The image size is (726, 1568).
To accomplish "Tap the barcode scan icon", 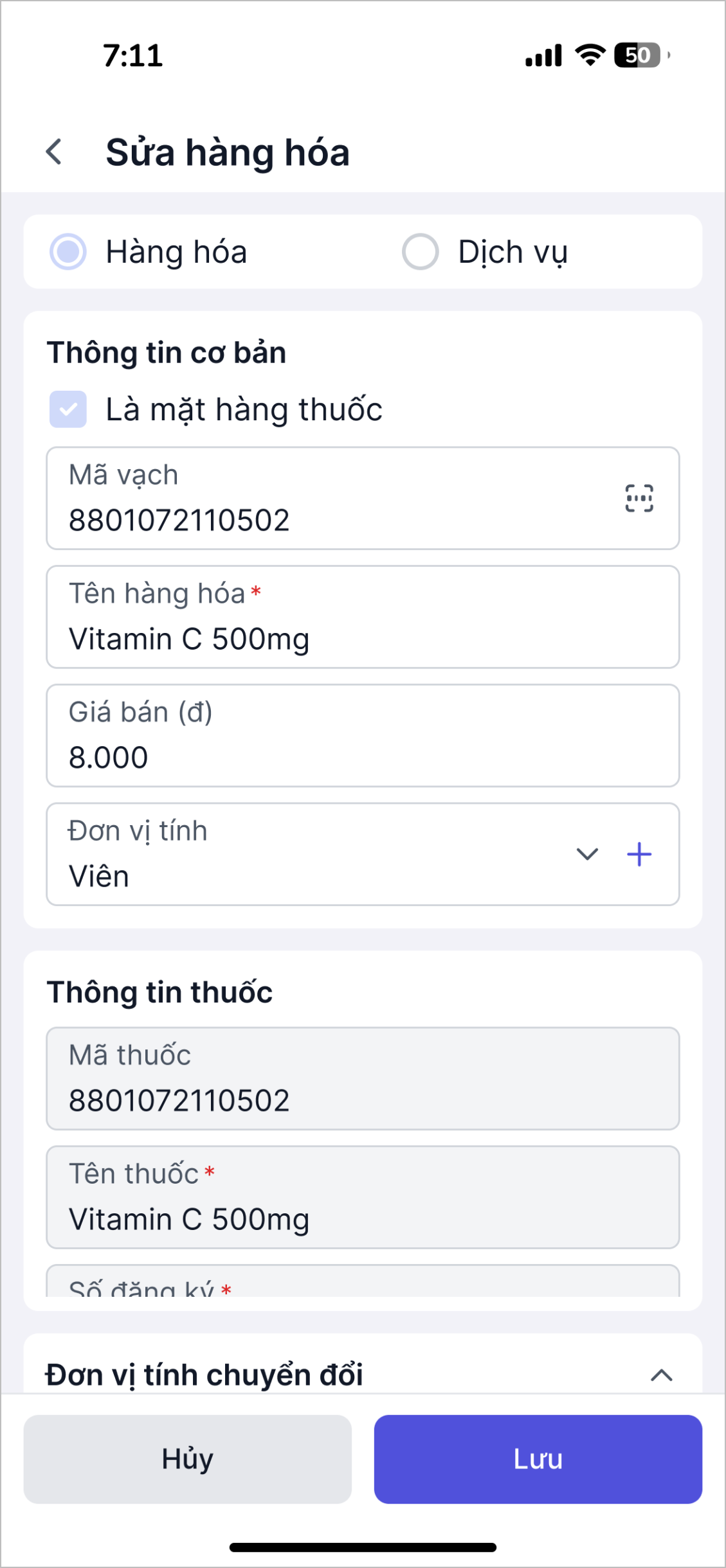I will coord(639,499).
